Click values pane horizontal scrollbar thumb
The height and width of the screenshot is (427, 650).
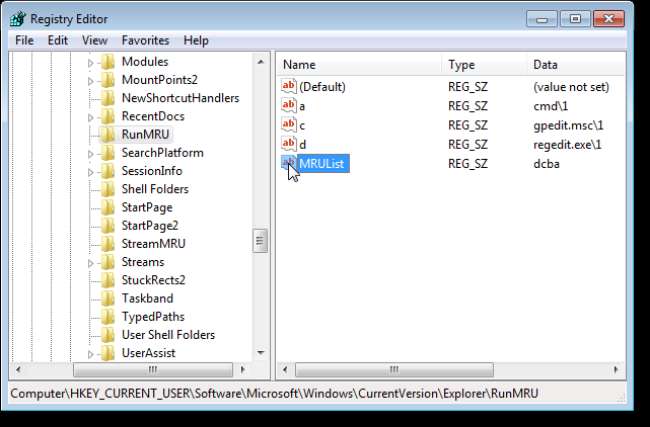point(394,369)
